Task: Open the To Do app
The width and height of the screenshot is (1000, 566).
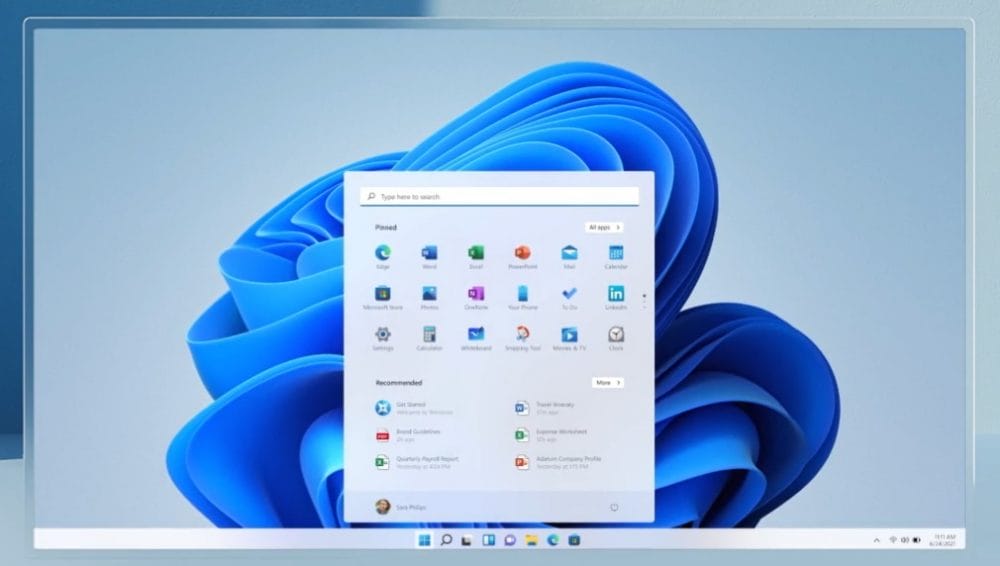Action: (x=569, y=297)
